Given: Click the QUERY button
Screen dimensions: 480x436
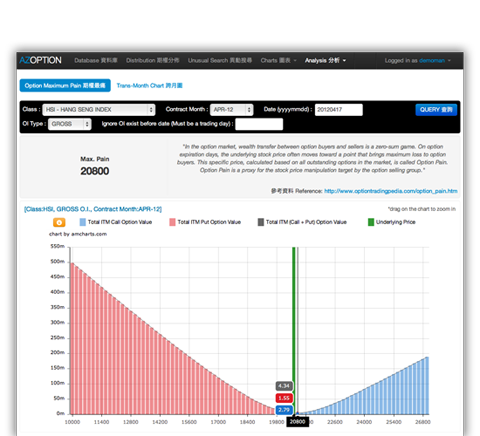Looking at the screenshot, I should 436,110.
